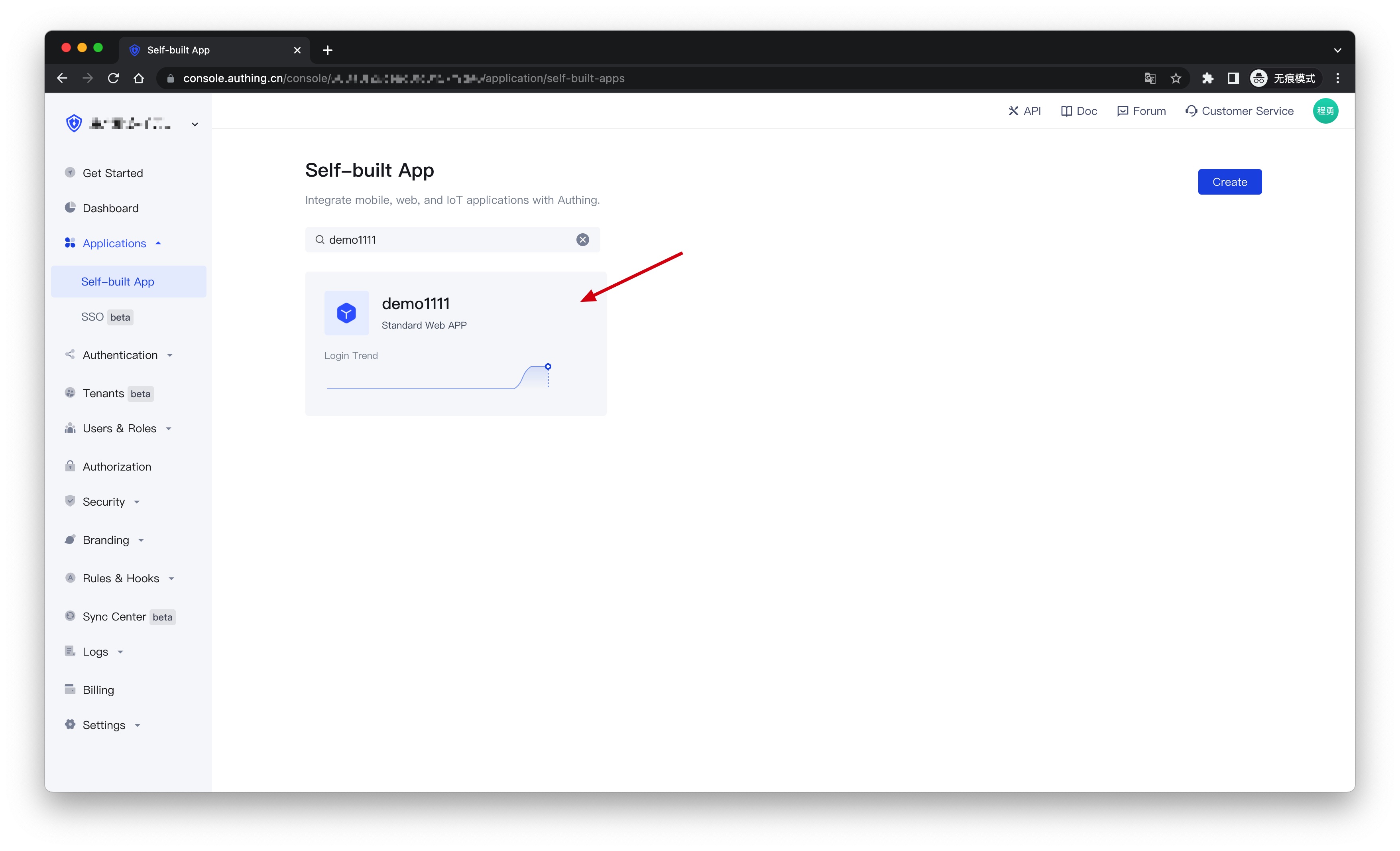Contact Customer Service from header
This screenshot has height=851, width=1400.
(1240, 111)
